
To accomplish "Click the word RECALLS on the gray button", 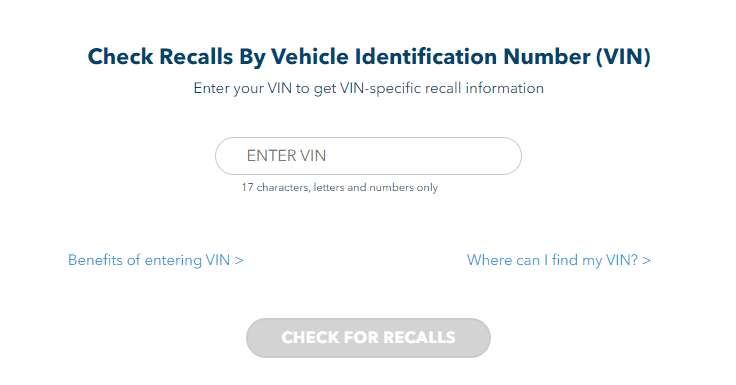I will point(418,338).
